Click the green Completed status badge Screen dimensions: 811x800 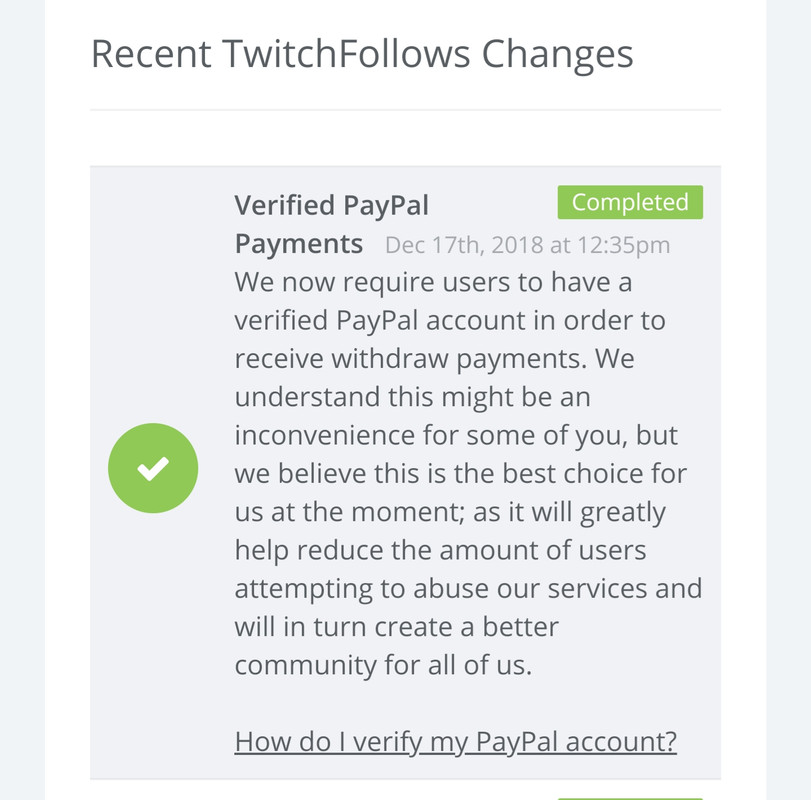click(630, 202)
